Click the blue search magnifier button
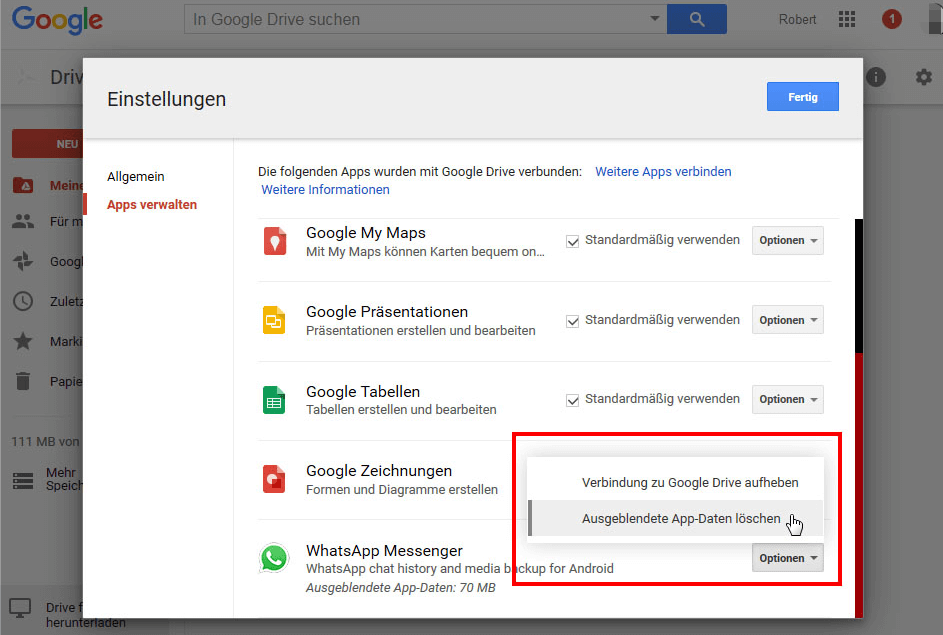 697,19
